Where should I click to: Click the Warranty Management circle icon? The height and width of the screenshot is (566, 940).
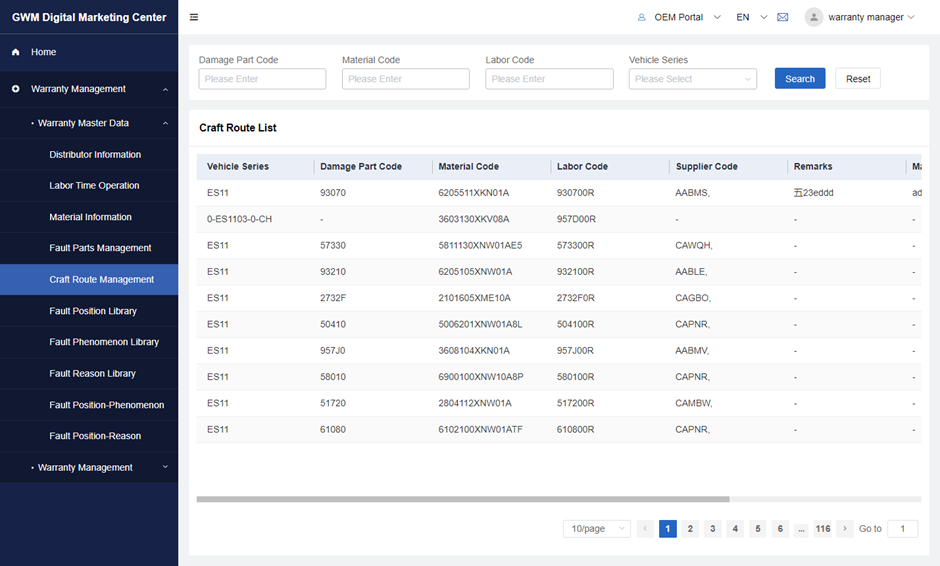[x=16, y=89]
